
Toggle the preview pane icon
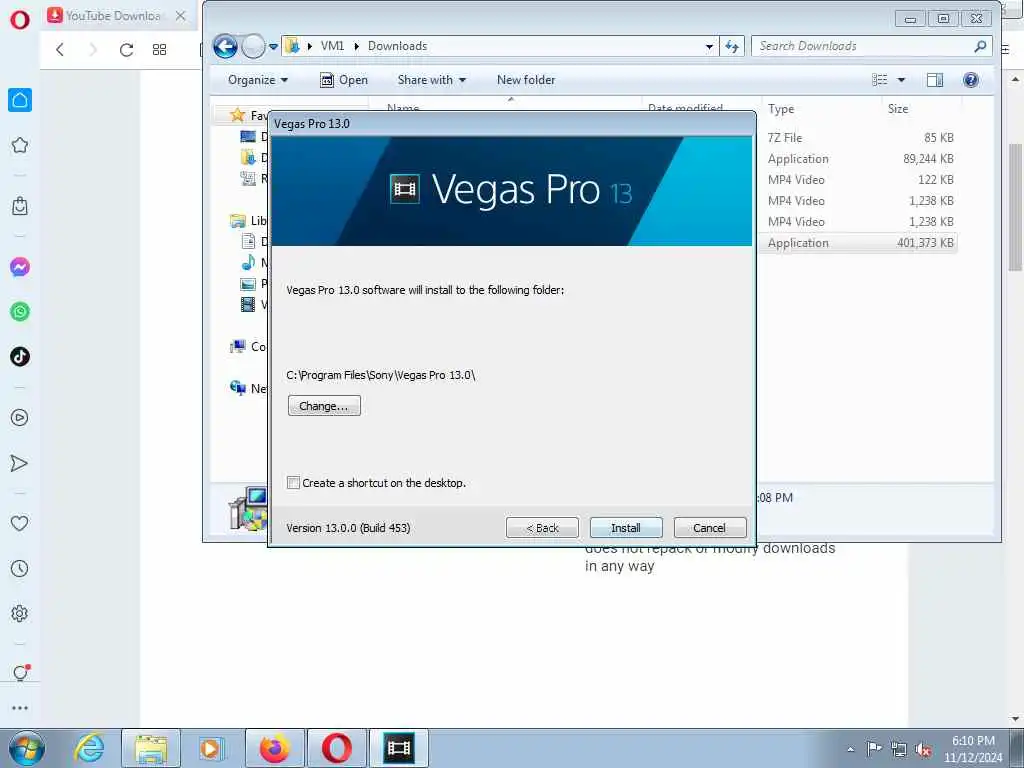pos(935,80)
